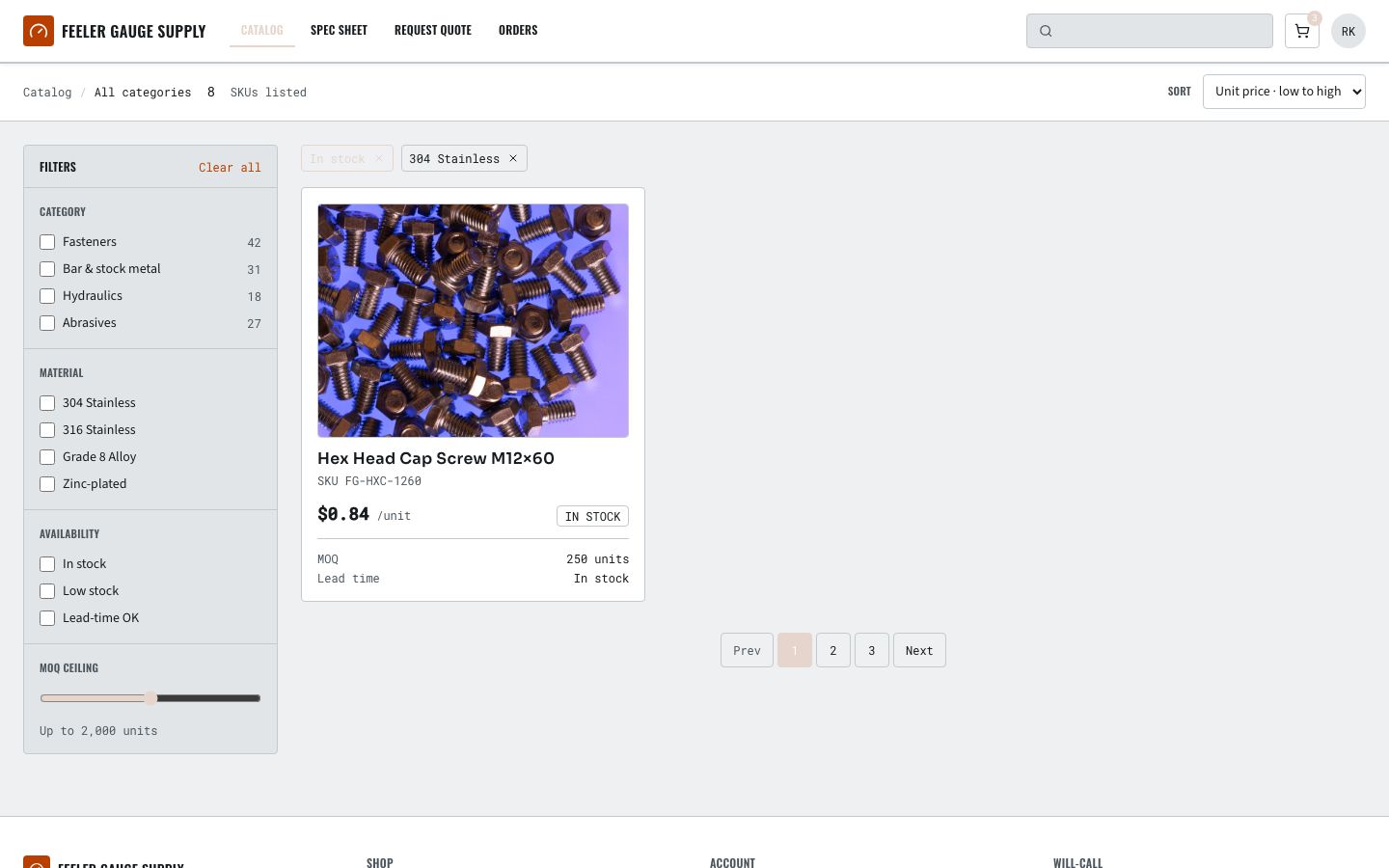Go to the Catalog tab
This screenshot has width=1389, height=868.
pos(262,30)
